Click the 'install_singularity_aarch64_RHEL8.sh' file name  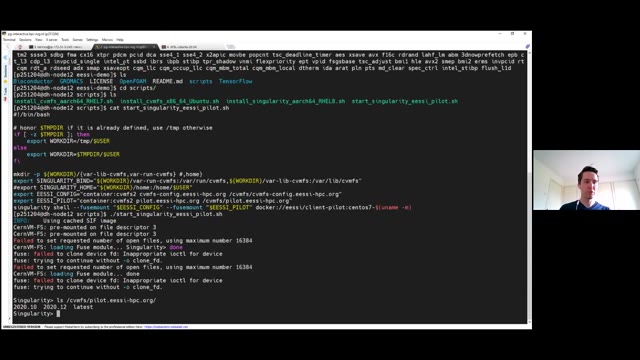tap(285, 101)
